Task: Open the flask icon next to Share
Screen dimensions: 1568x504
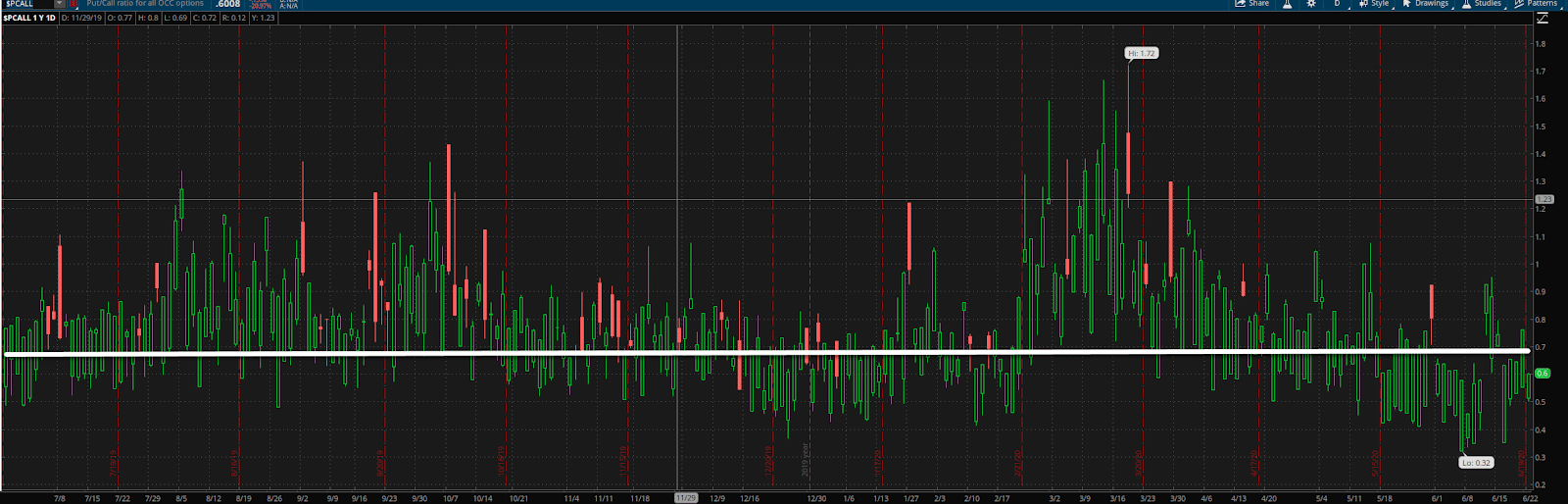Action: point(1288,4)
